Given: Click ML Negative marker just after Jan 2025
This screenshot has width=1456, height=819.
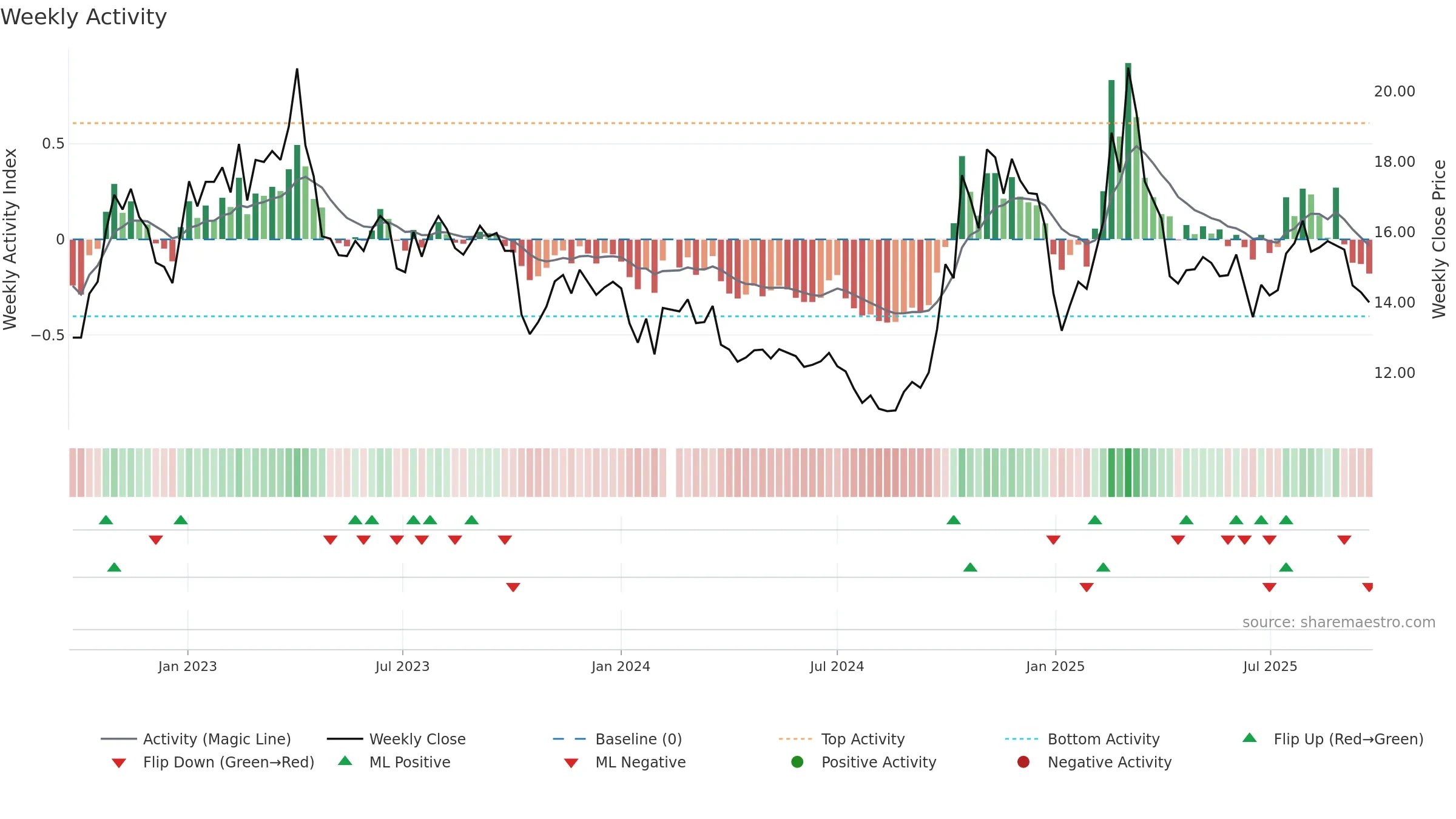Looking at the screenshot, I should (1087, 587).
